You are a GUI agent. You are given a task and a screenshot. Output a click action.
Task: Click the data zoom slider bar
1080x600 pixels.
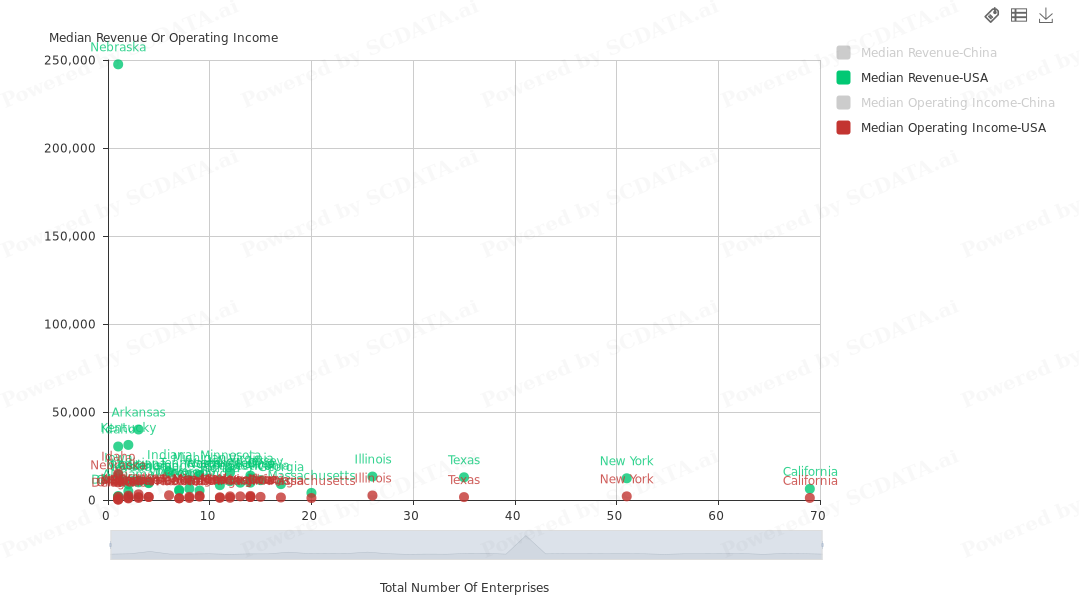pos(466,545)
